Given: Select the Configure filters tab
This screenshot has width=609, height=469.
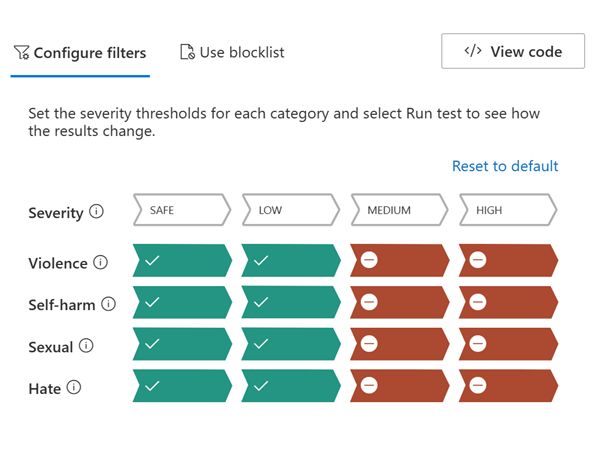Looking at the screenshot, I should (x=80, y=53).
